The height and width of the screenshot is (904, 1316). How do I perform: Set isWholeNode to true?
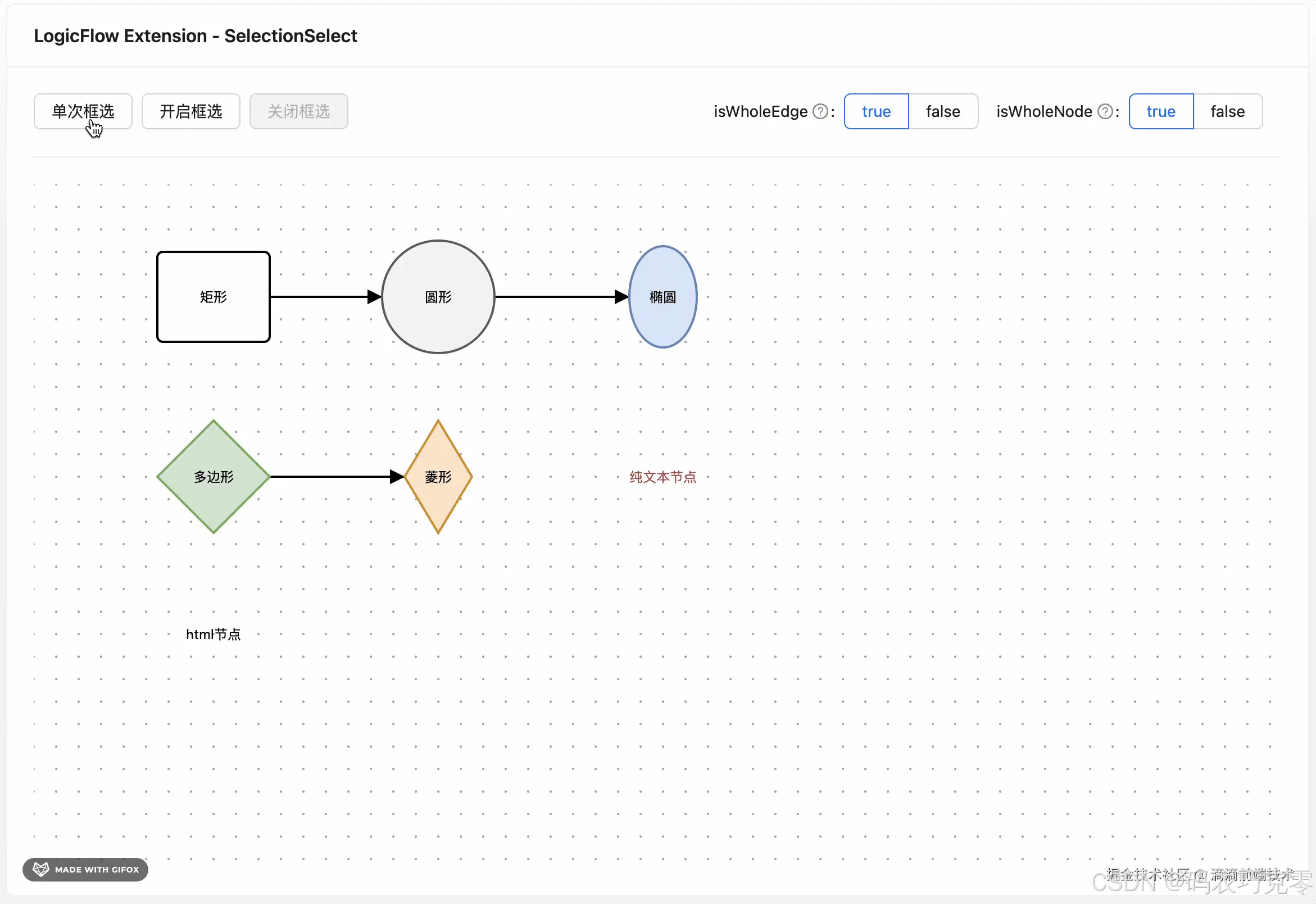(1160, 111)
